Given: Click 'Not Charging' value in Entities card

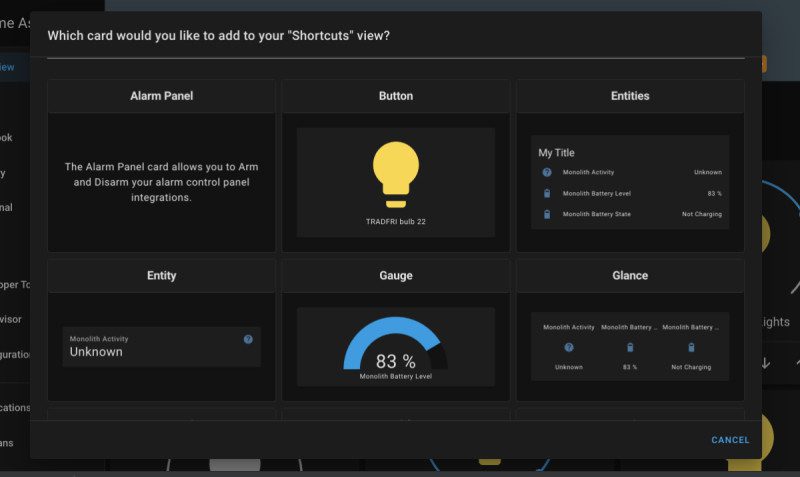Looking at the screenshot, I should pos(702,214).
